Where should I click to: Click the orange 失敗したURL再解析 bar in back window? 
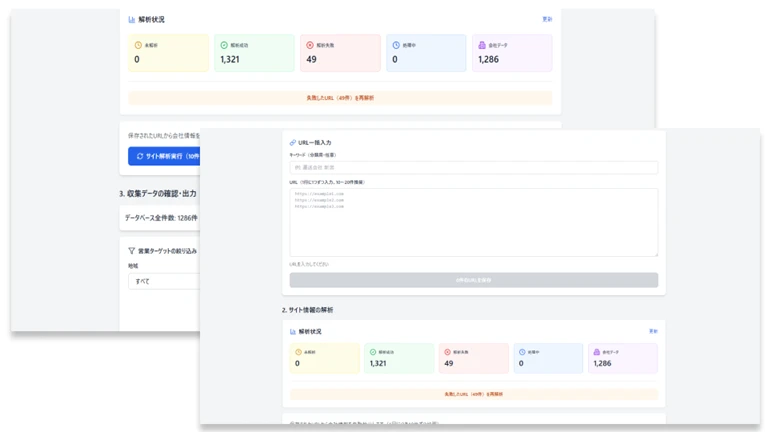click(x=340, y=97)
